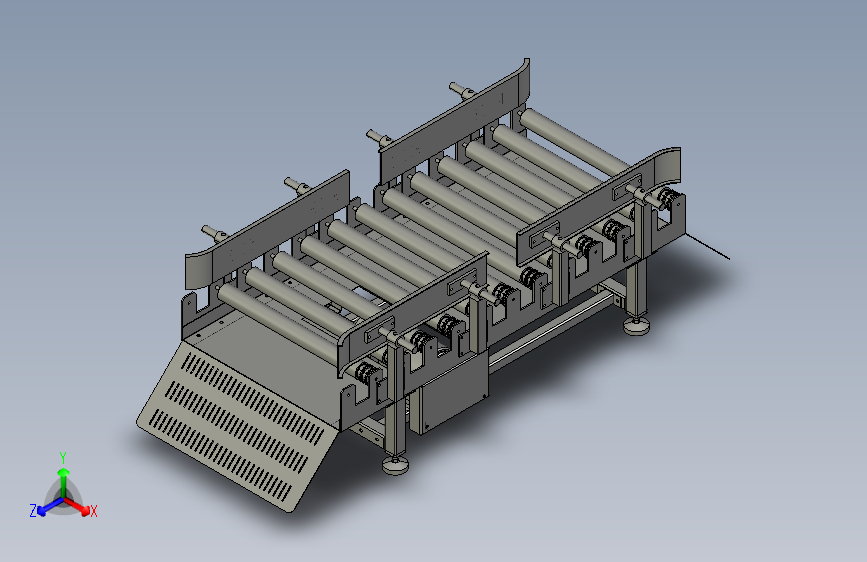Select the last roller at the far end

pyautogui.click(x=575, y=141)
